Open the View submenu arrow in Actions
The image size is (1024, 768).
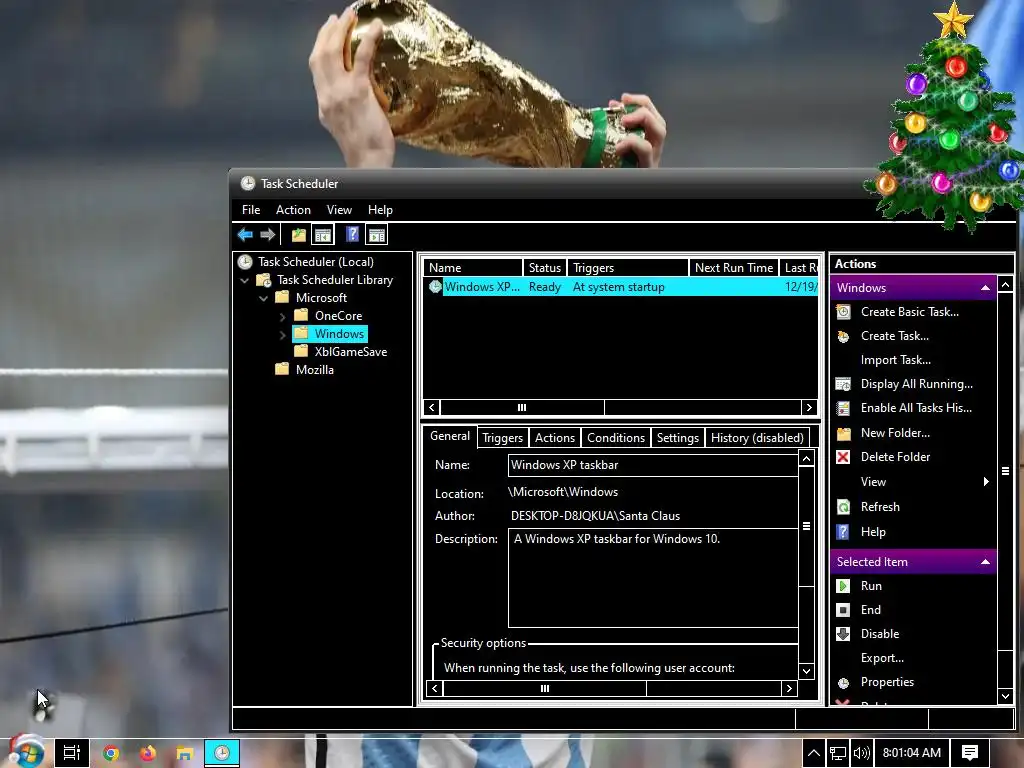click(x=986, y=482)
